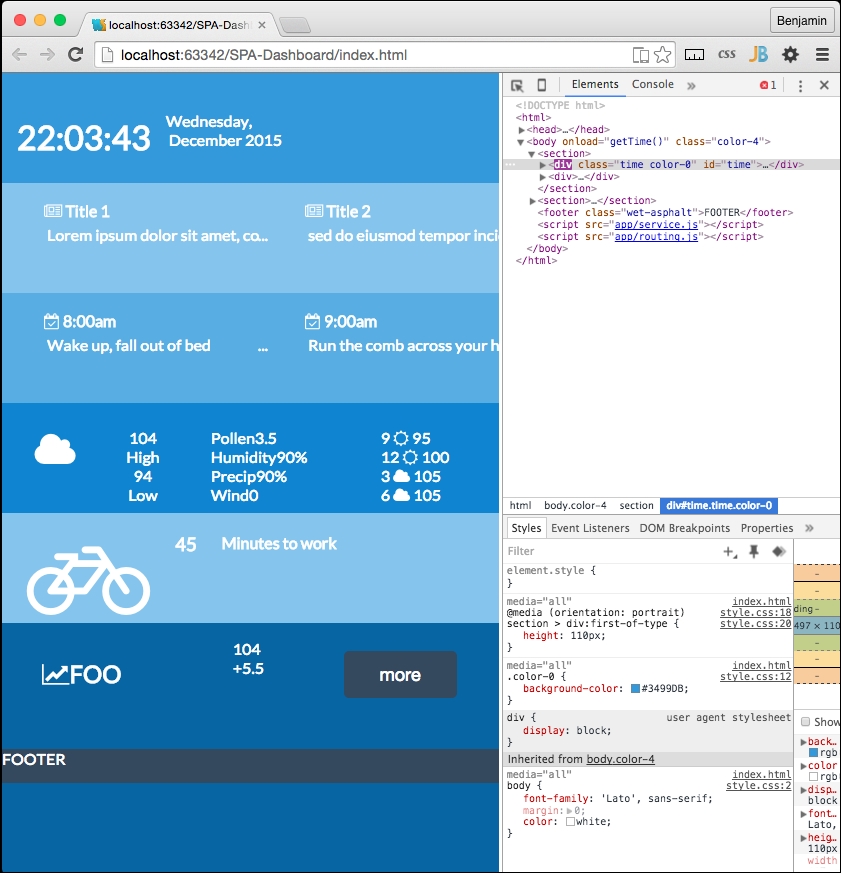The height and width of the screenshot is (873, 841).
Task: Toggle element state with the pin icon
Action: click(x=754, y=551)
